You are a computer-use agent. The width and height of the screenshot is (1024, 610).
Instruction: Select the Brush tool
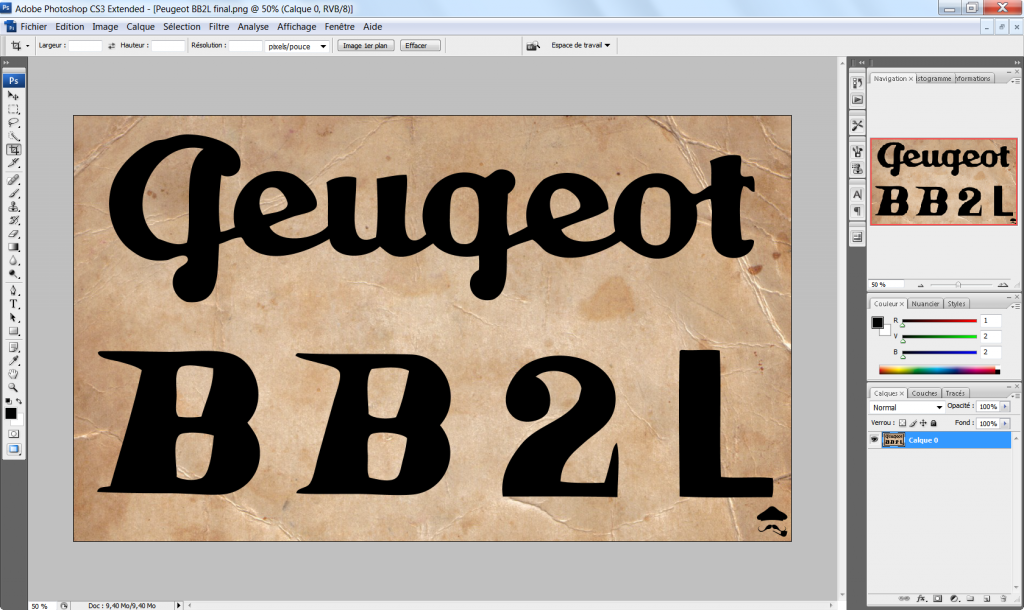pyautogui.click(x=13, y=193)
